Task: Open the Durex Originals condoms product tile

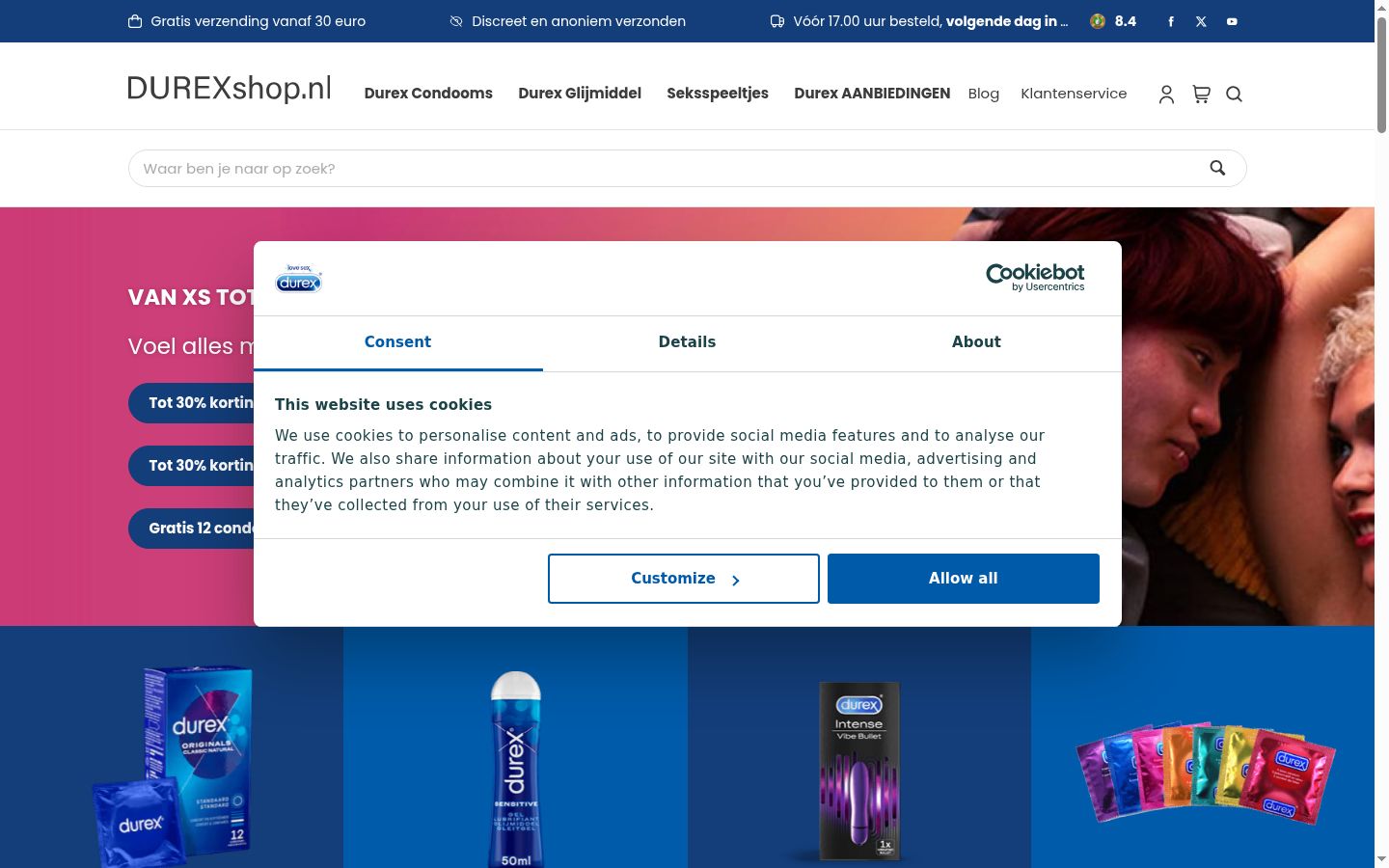Action: (172, 747)
